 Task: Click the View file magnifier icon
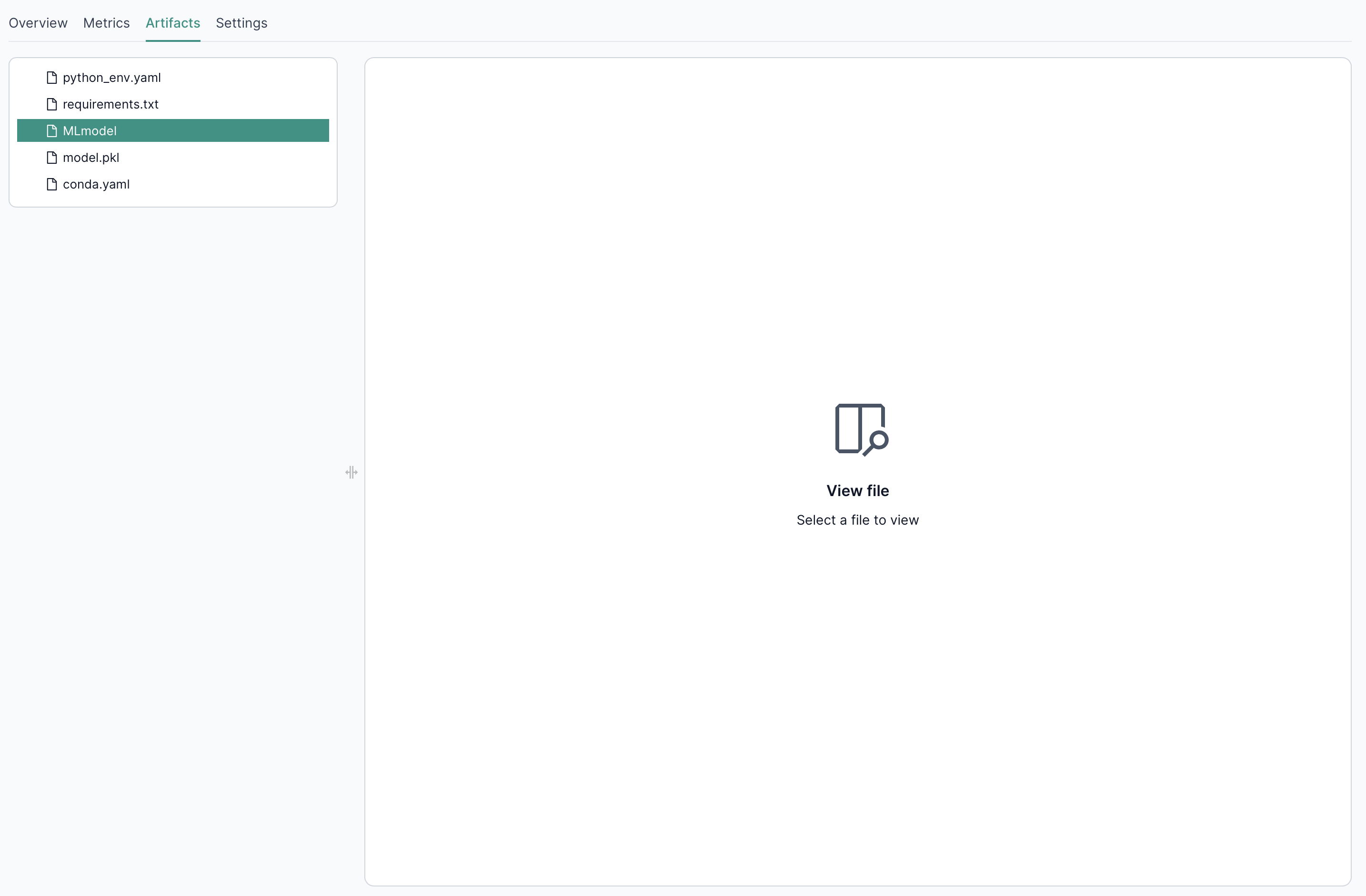pos(861,429)
